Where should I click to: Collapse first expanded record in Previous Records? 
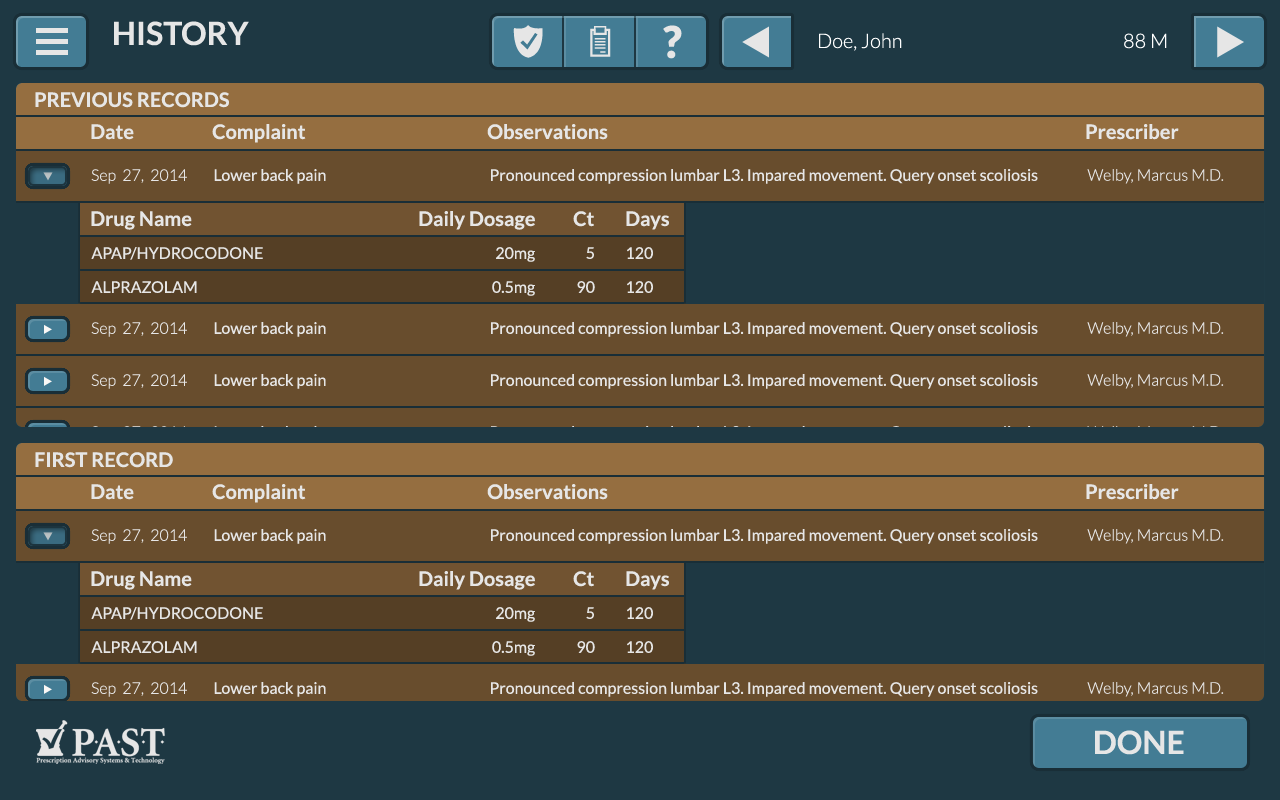click(x=47, y=176)
